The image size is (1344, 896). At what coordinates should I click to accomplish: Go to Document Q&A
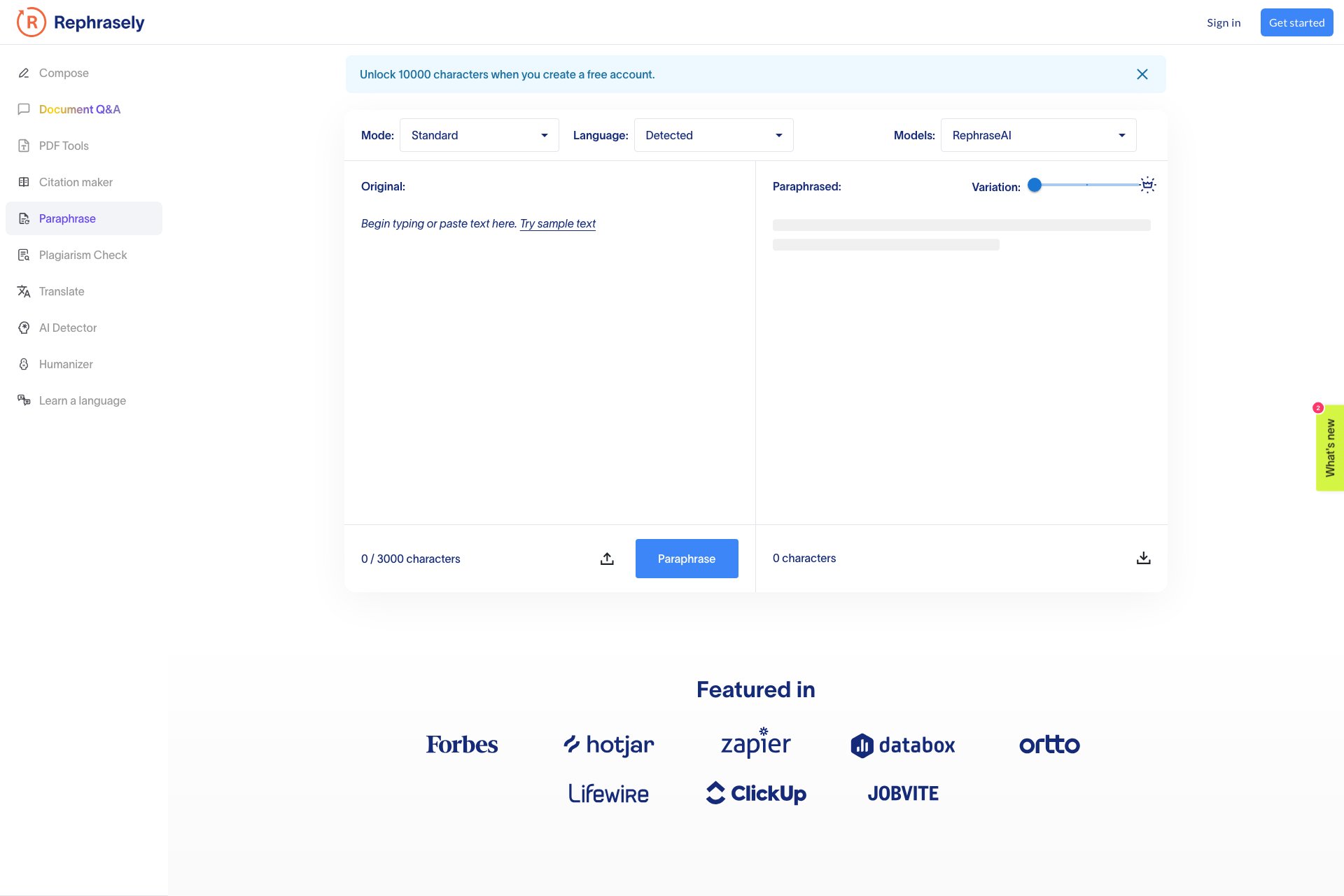pos(80,109)
